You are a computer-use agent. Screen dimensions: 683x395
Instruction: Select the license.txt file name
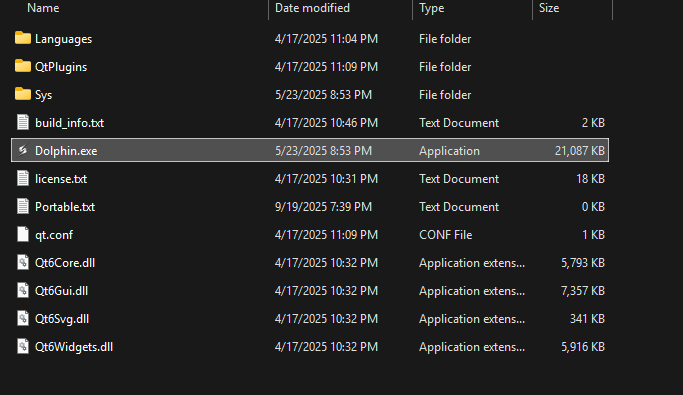[61, 179]
